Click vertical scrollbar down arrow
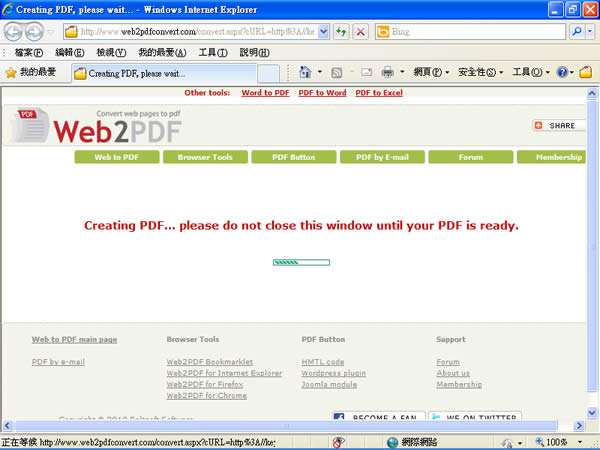Image resolution: width=600 pixels, height=450 pixels. pos(592,413)
